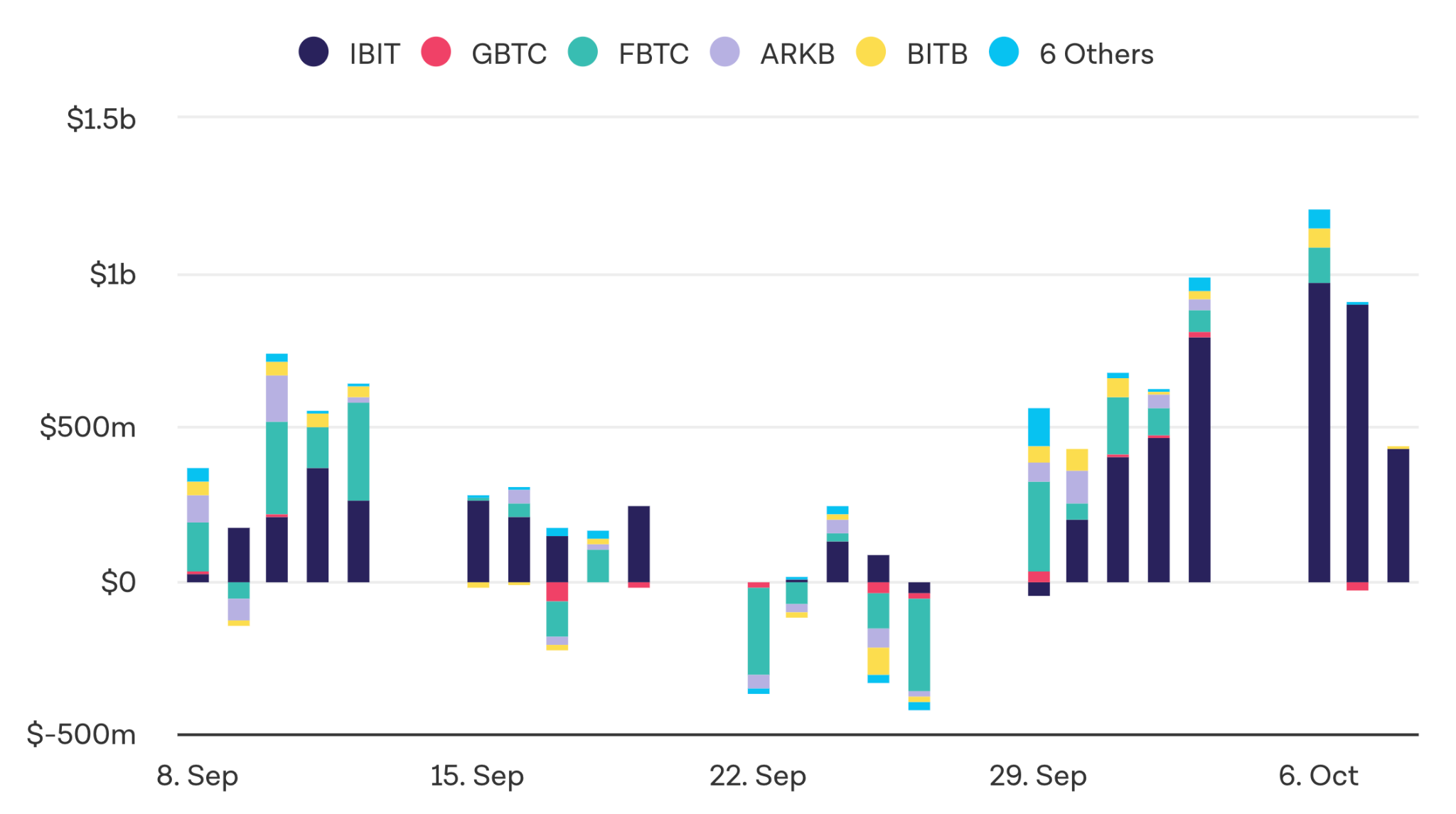
Task: Click the cyan 6 Others legend circle
Action: [1004, 52]
